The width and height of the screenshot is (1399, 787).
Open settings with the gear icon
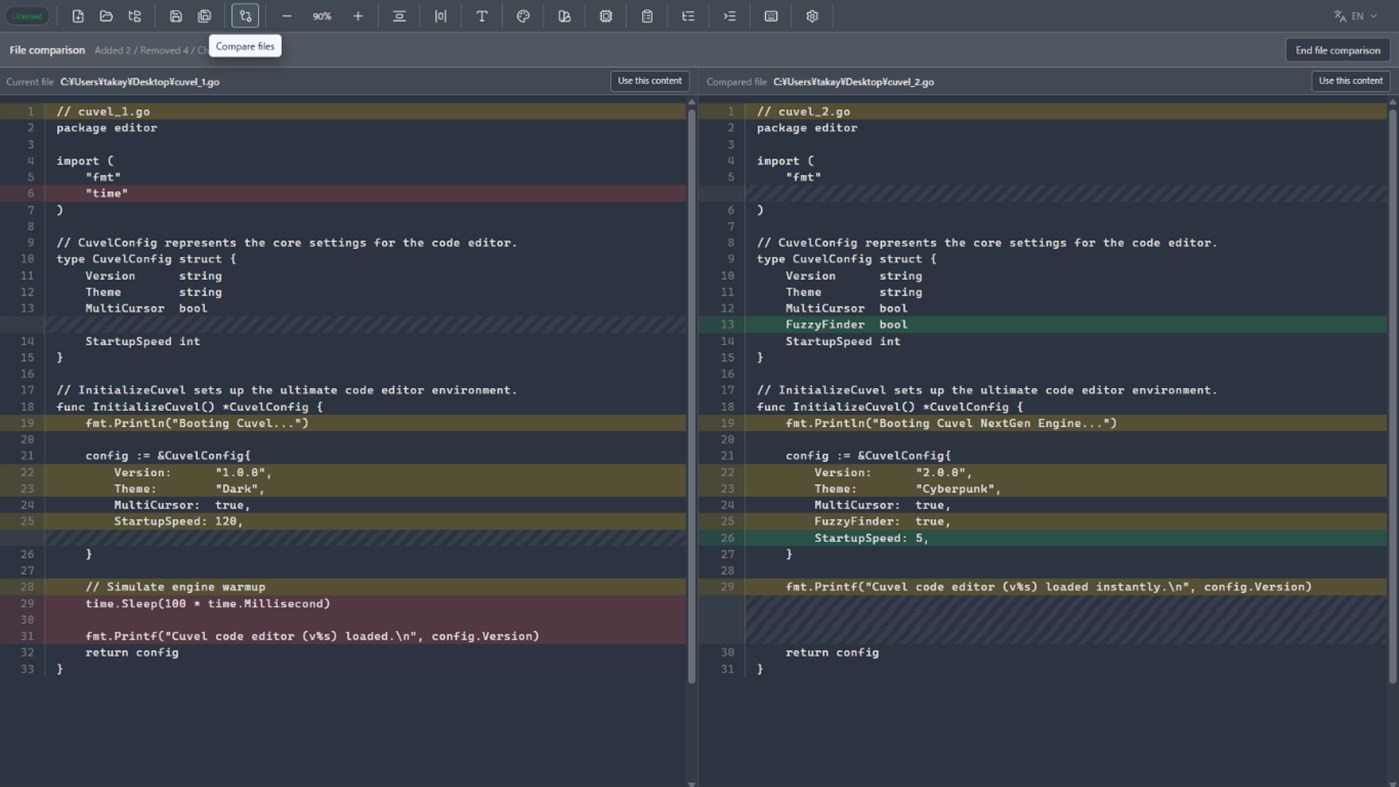[x=812, y=16]
